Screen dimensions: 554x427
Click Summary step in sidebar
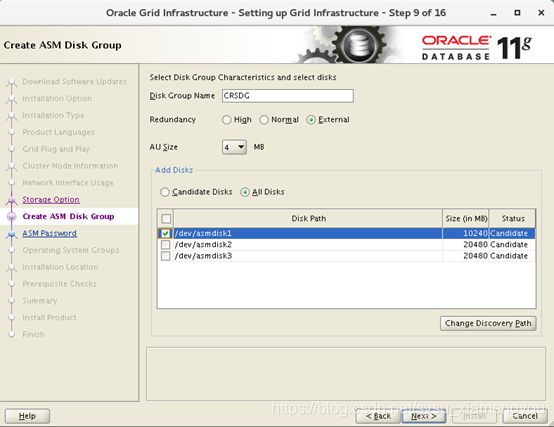(x=40, y=301)
